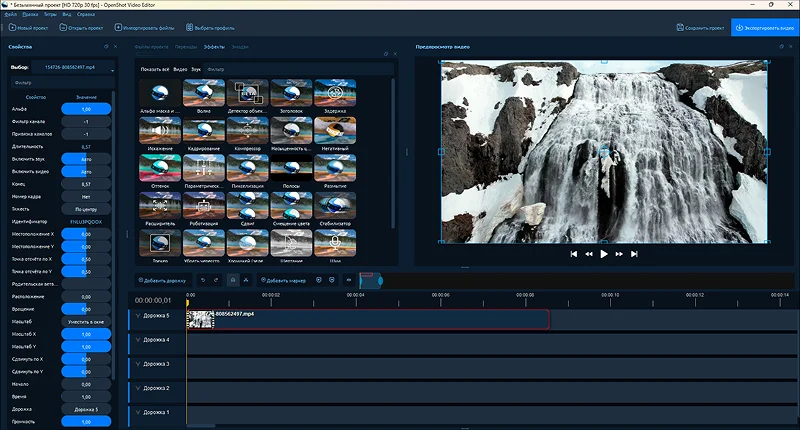The width and height of the screenshot is (800, 430).
Task: Adjust the Масштаб X value slider
Action: click(86, 334)
